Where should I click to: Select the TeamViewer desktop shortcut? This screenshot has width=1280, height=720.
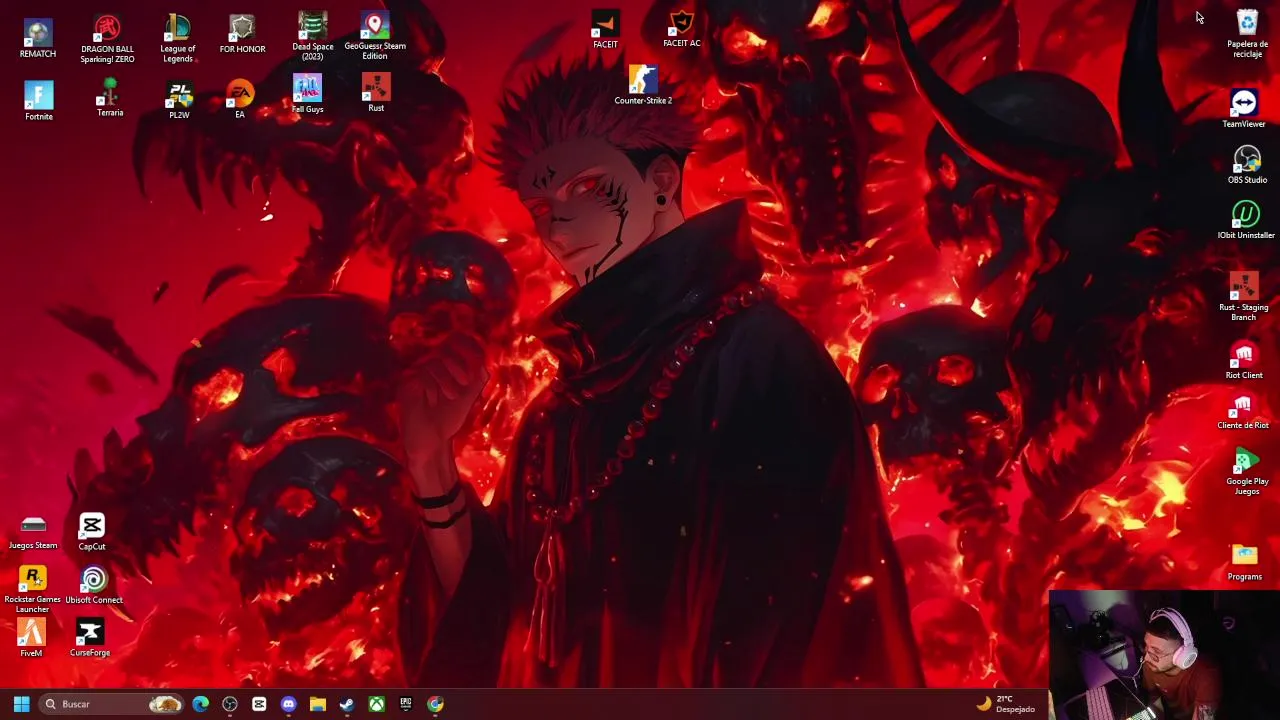(x=1244, y=109)
